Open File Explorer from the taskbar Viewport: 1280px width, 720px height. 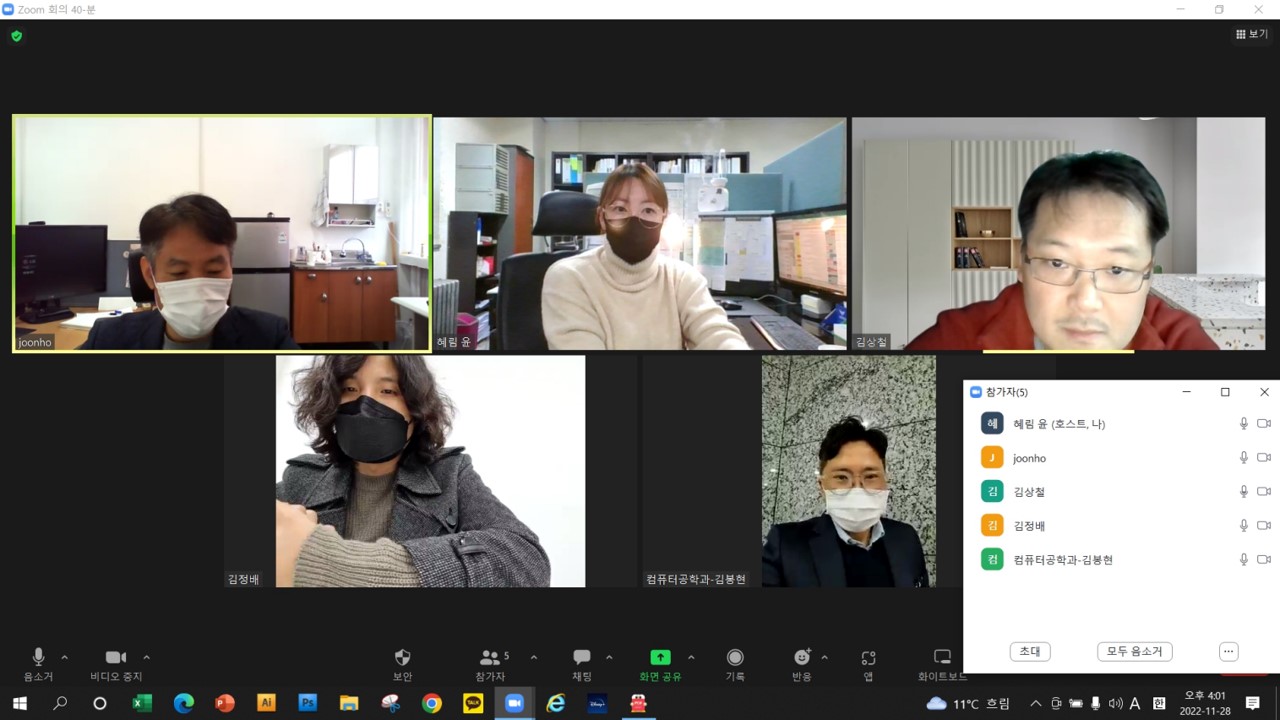click(349, 703)
